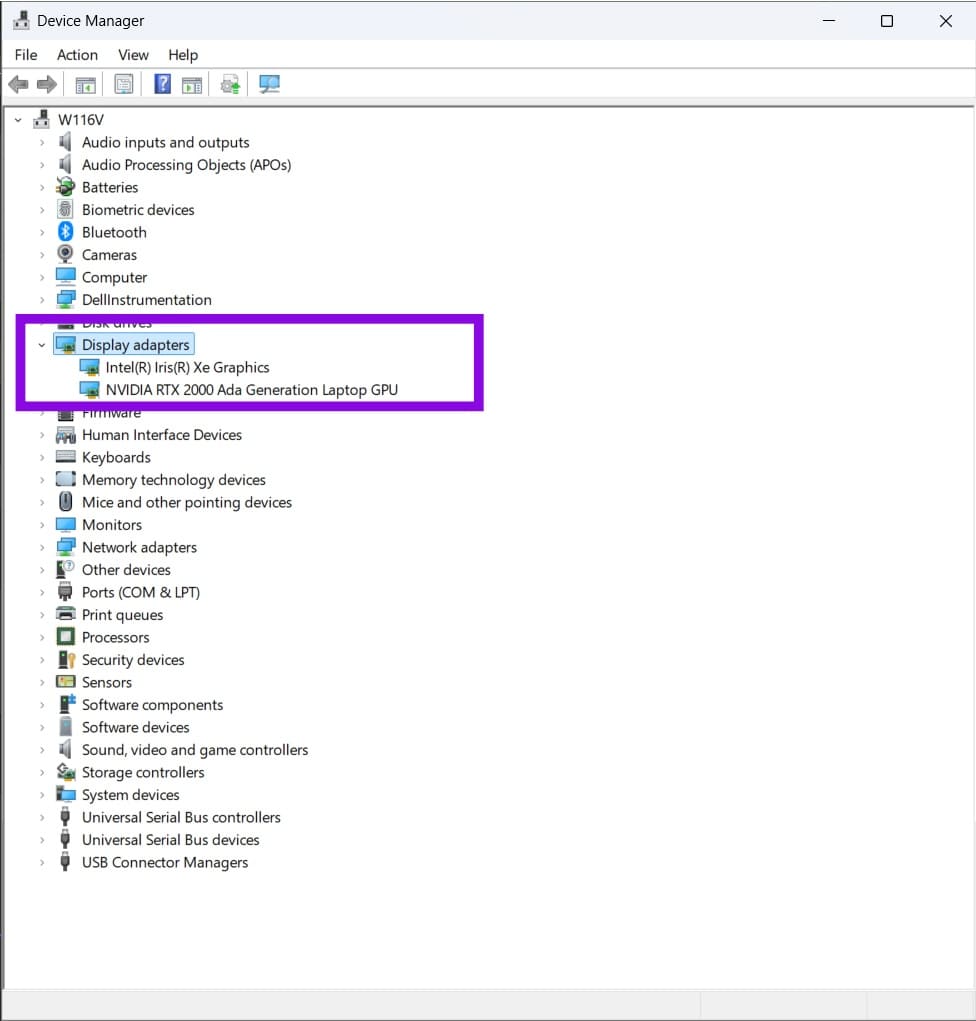
Task: Maximize the Device Manager window
Action: click(x=887, y=21)
